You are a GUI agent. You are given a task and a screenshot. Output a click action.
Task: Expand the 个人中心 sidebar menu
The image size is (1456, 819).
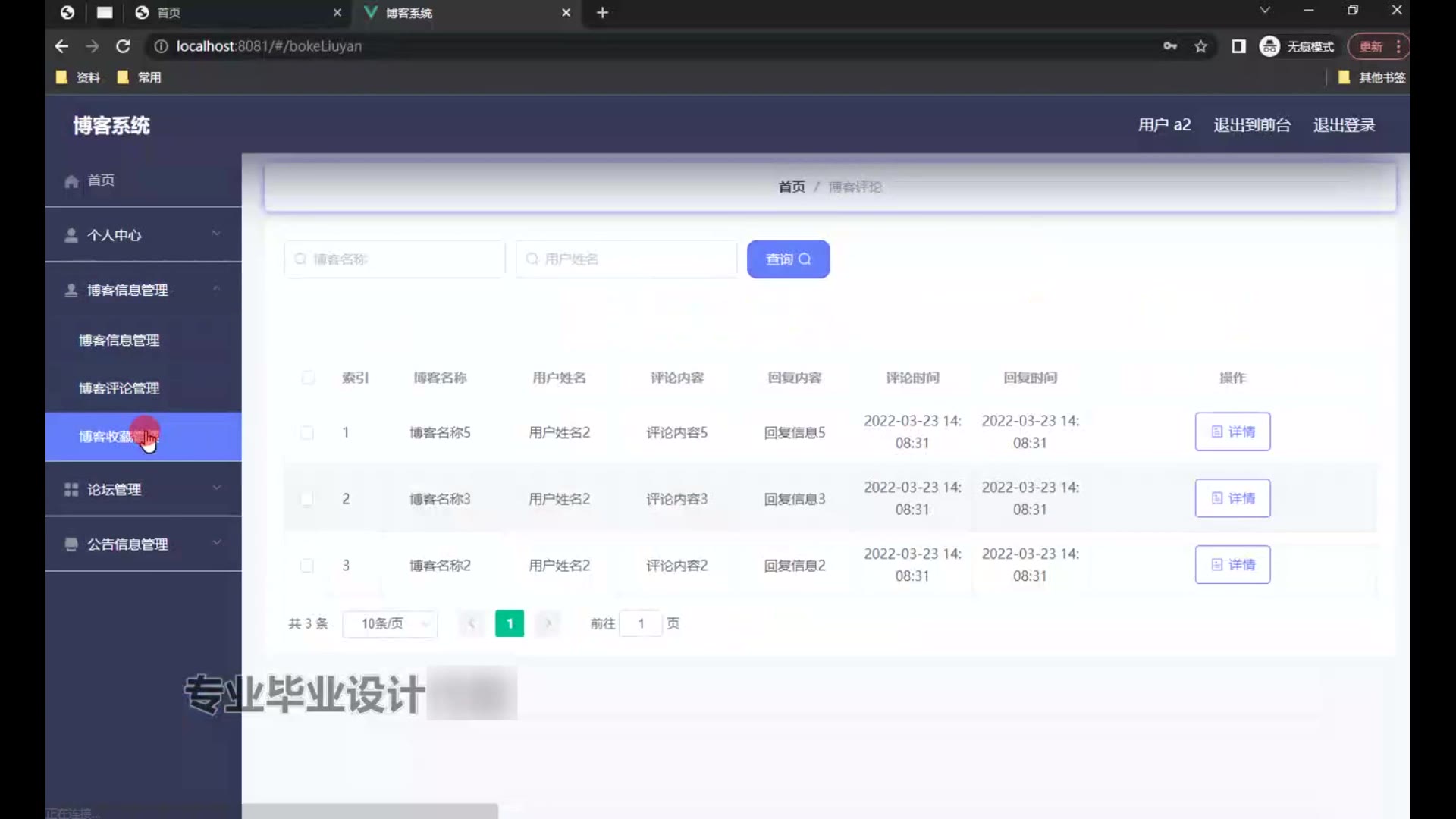coord(143,235)
